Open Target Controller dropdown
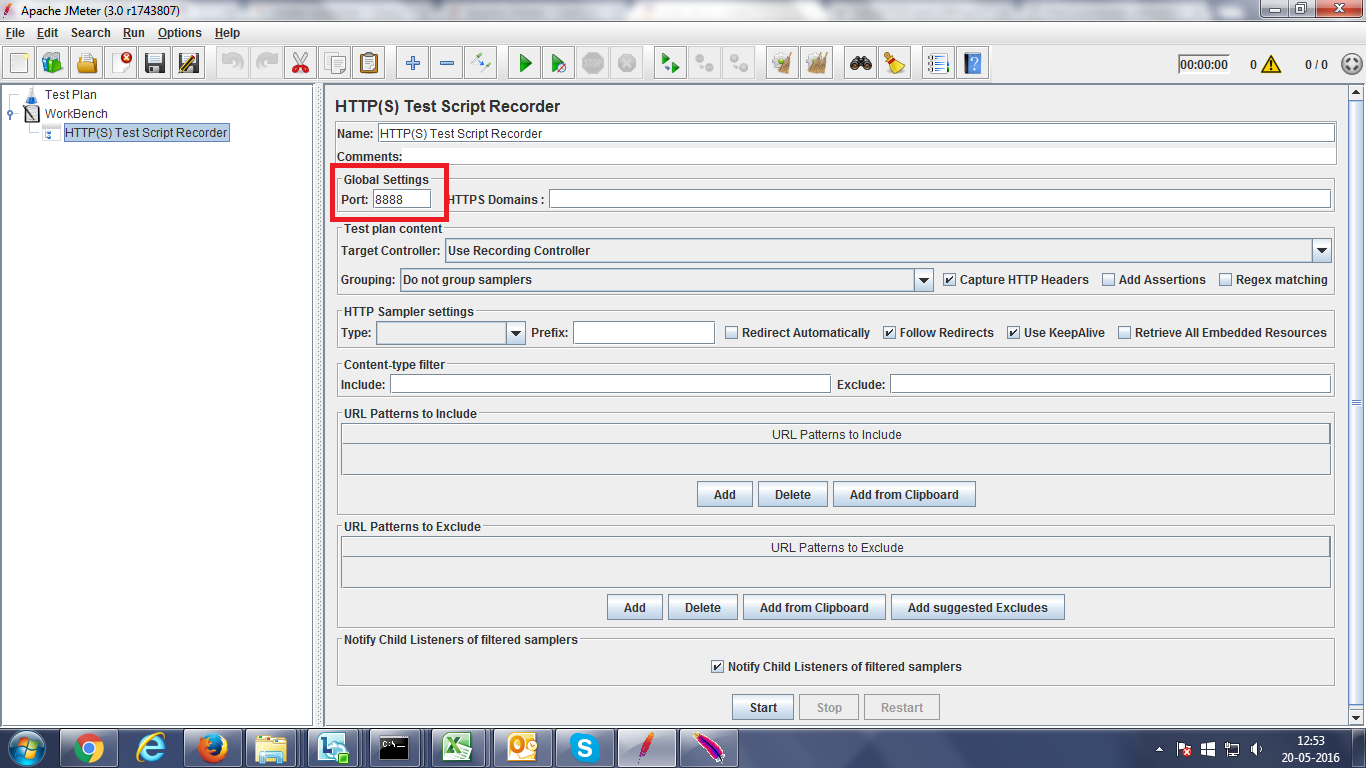Image resolution: width=1366 pixels, height=768 pixels. click(x=1322, y=251)
